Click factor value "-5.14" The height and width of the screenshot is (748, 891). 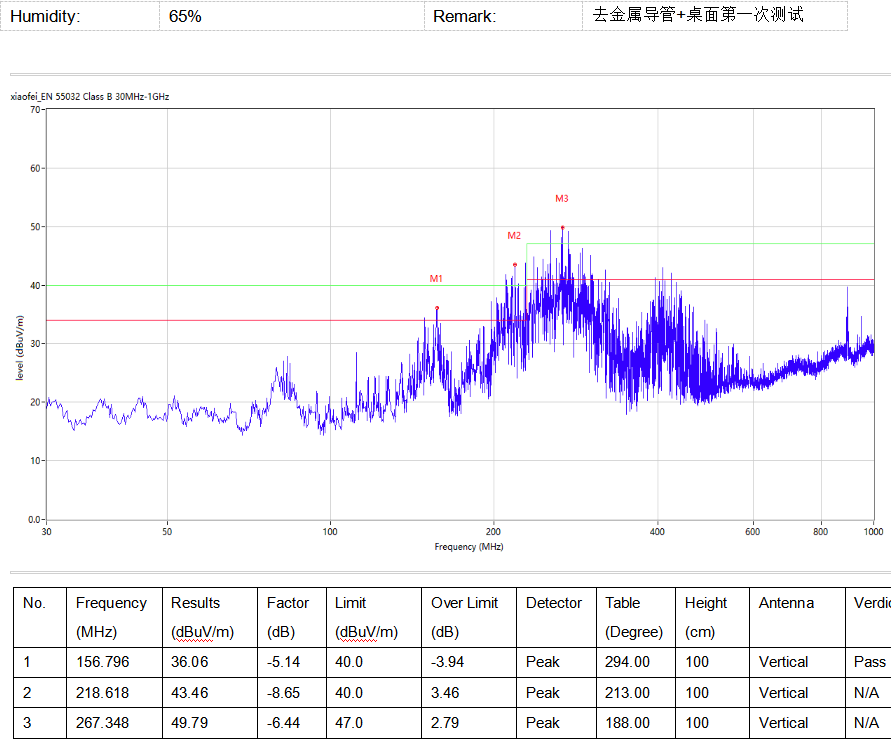click(x=284, y=662)
